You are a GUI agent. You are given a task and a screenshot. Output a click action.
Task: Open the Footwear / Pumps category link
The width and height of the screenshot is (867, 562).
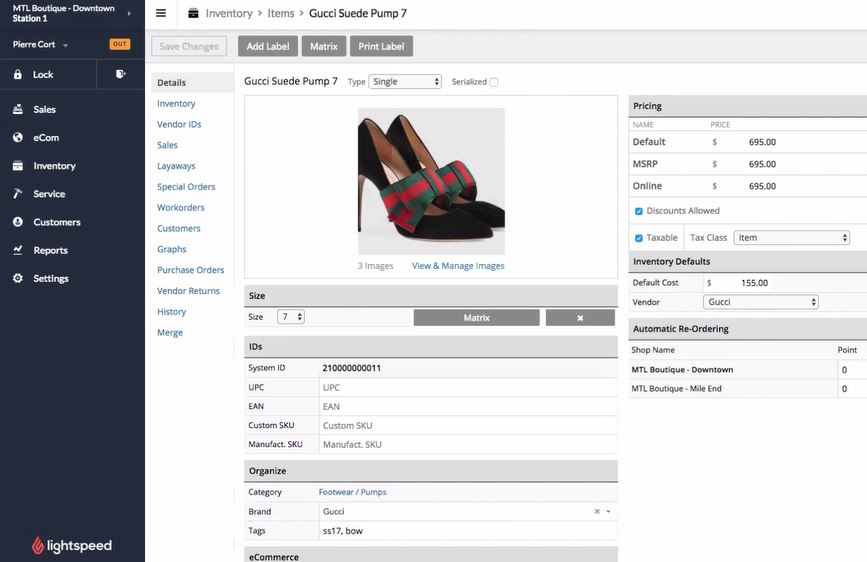[x=352, y=492]
